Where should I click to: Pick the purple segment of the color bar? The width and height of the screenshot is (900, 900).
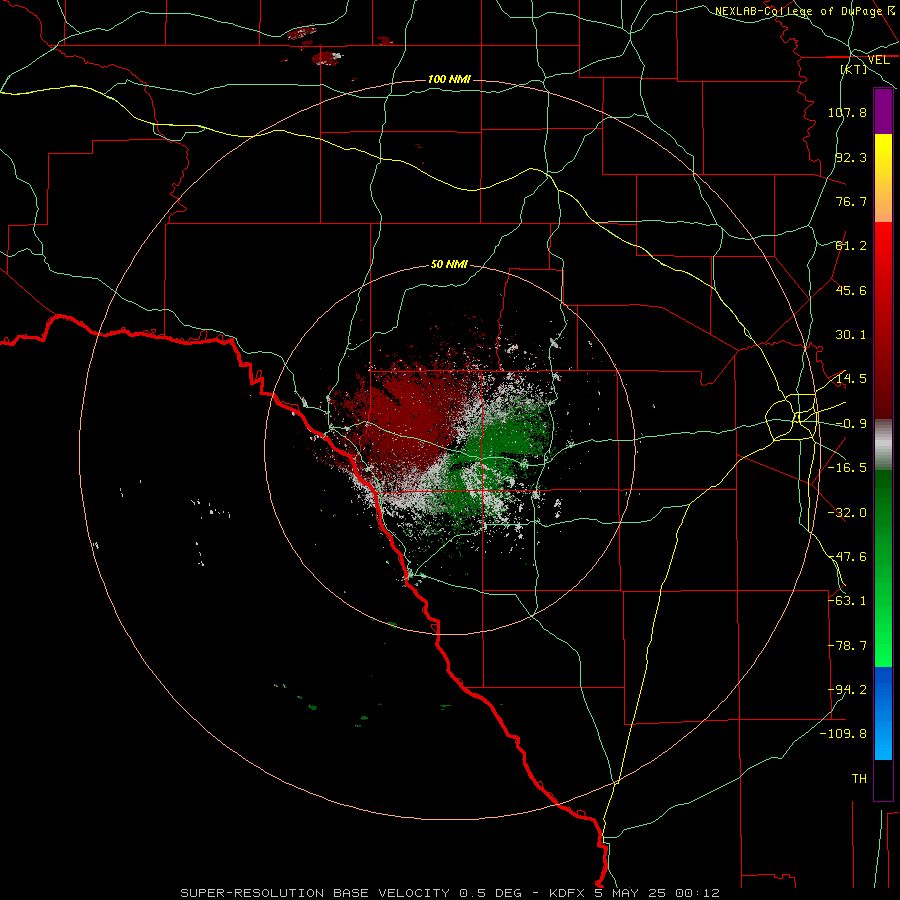tap(883, 111)
